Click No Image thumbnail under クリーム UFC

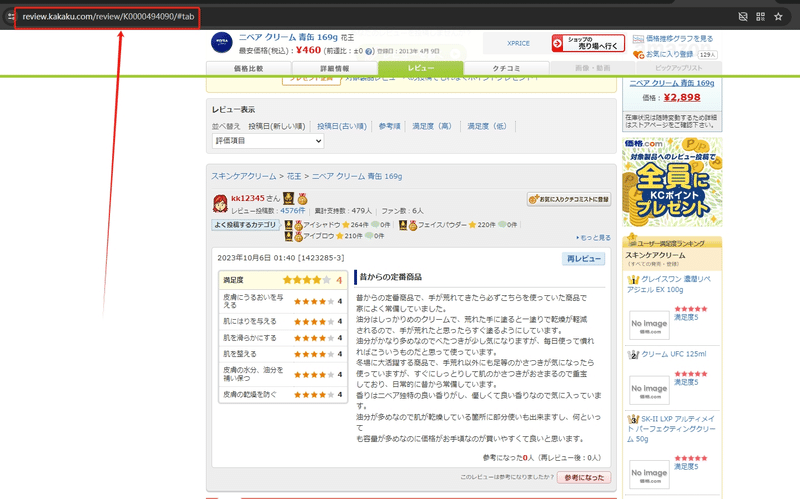pyautogui.click(x=649, y=390)
